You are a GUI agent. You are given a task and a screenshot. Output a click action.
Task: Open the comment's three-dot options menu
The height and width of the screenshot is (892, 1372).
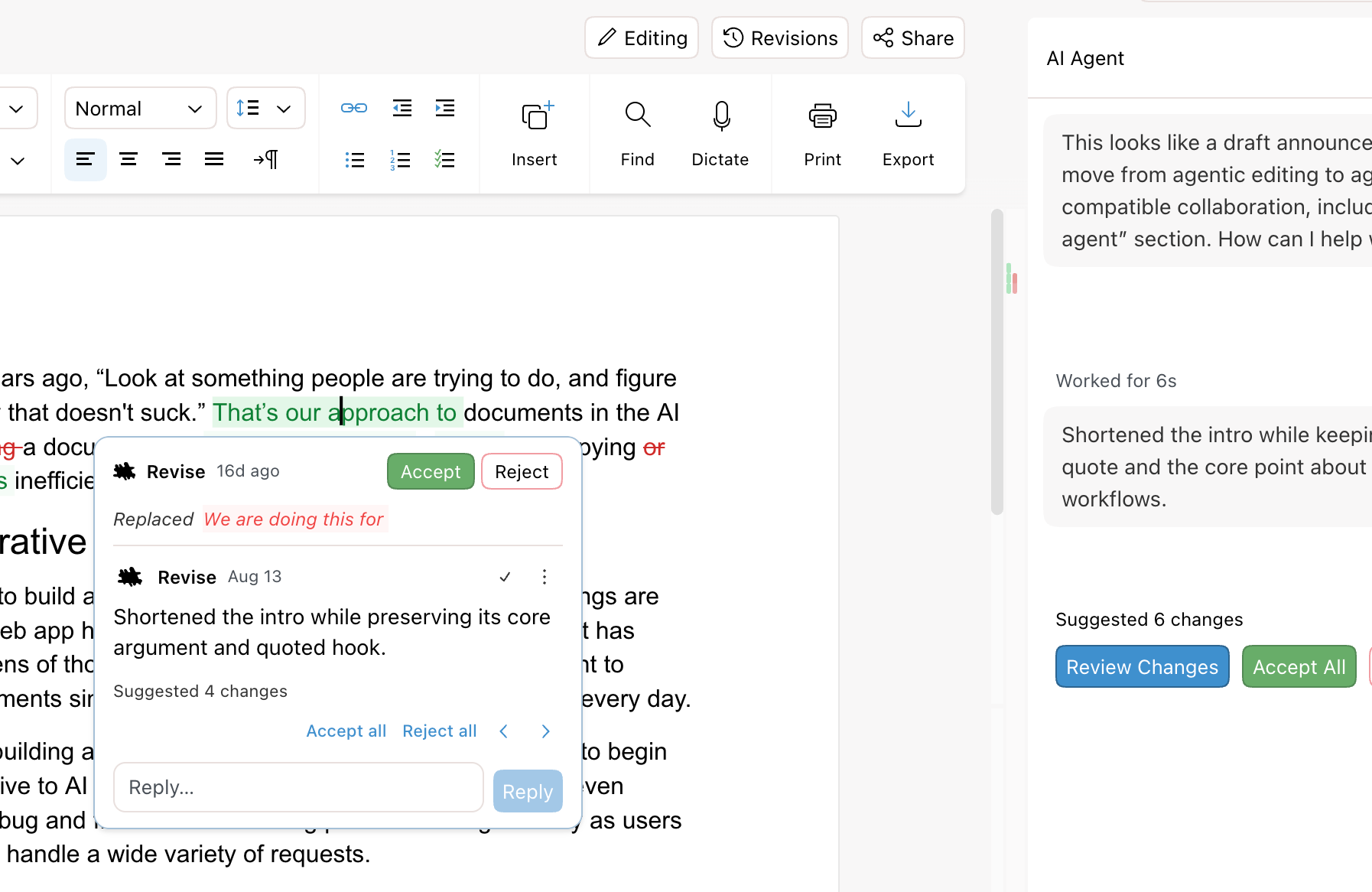tap(545, 577)
